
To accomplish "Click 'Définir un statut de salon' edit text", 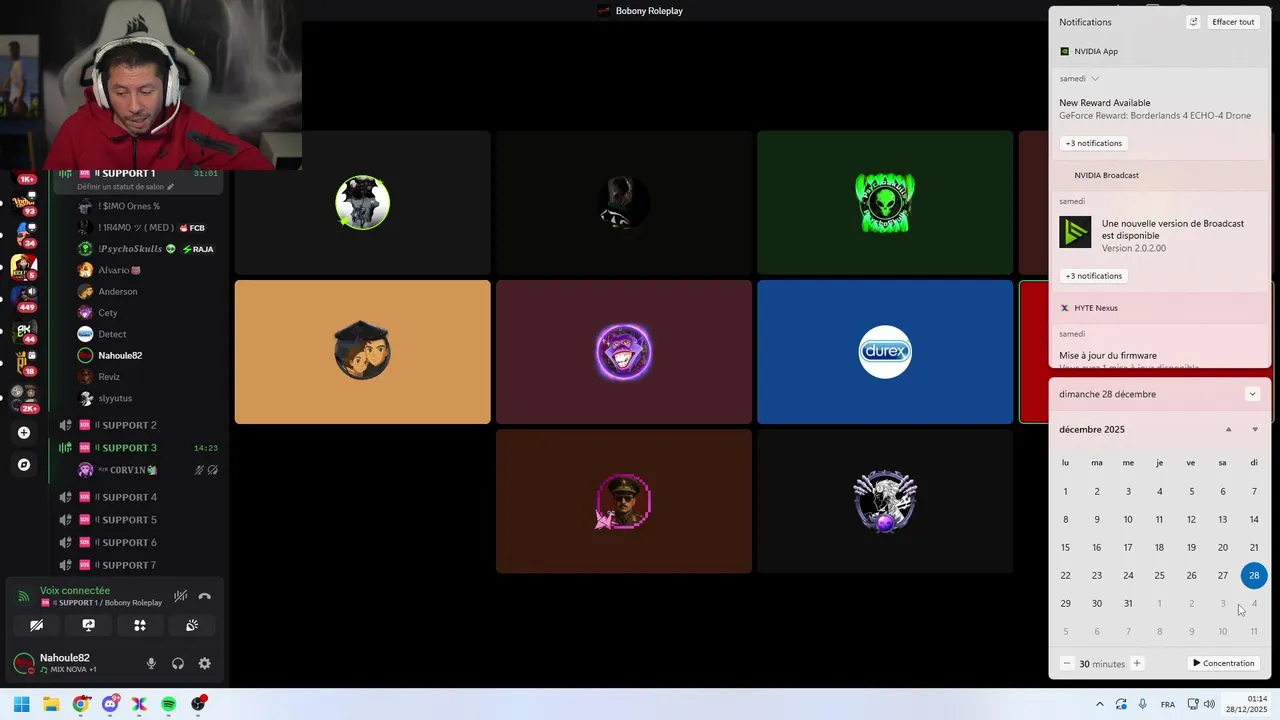I will (x=125, y=187).
